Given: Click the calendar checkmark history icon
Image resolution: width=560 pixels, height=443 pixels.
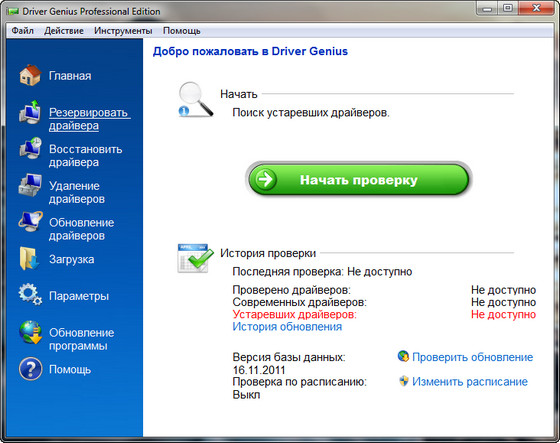Looking at the screenshot, I should pos(195,258).
